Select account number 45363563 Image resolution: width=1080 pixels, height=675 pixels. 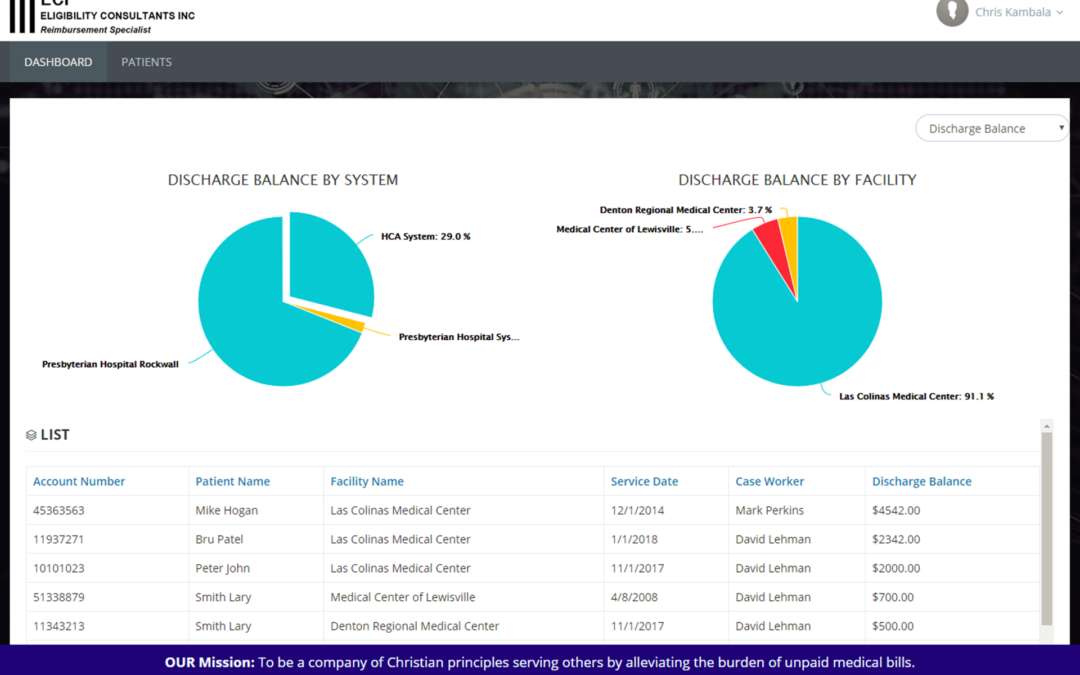[59, 510]
